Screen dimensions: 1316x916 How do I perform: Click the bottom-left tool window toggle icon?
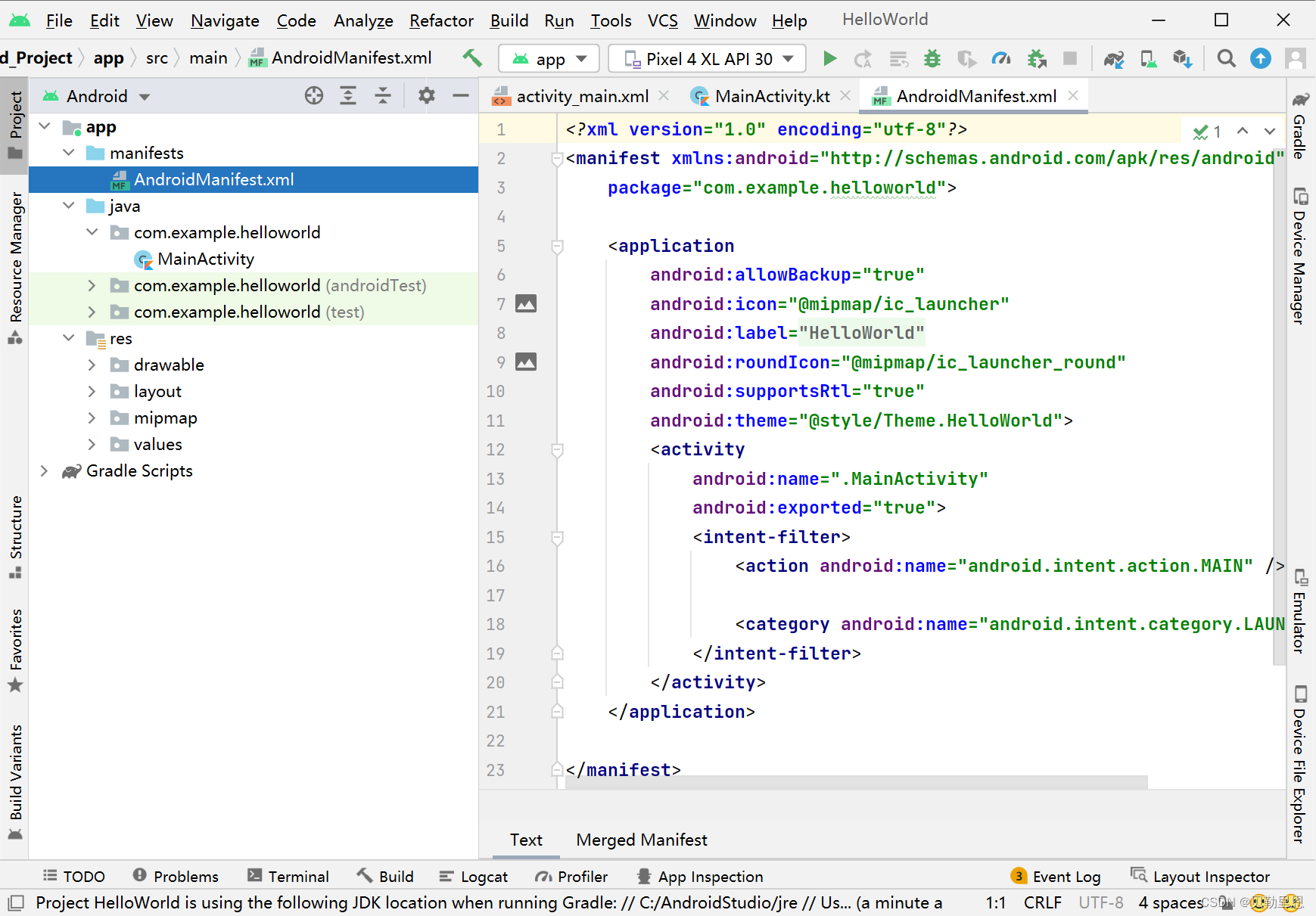[16, 902]
